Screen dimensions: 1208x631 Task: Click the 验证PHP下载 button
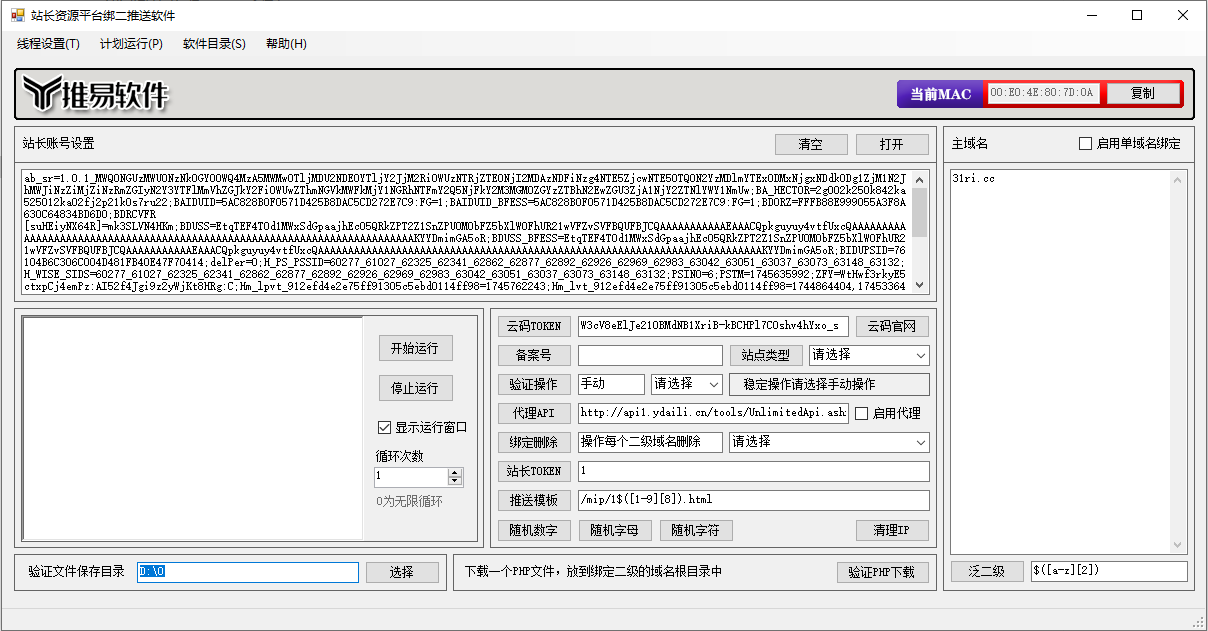click(881, 572)
